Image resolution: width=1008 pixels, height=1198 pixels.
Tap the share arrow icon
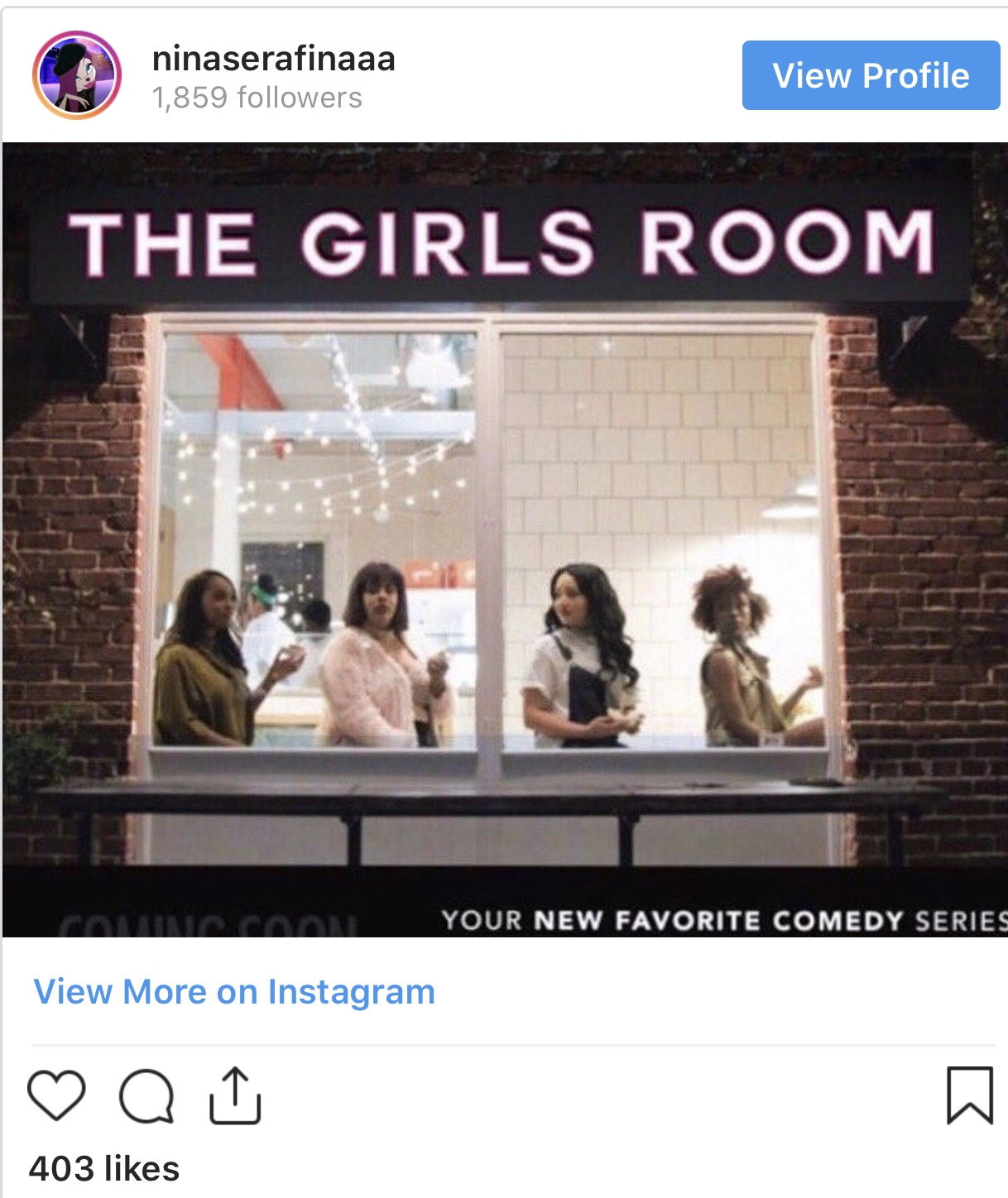pos(235,1095)
